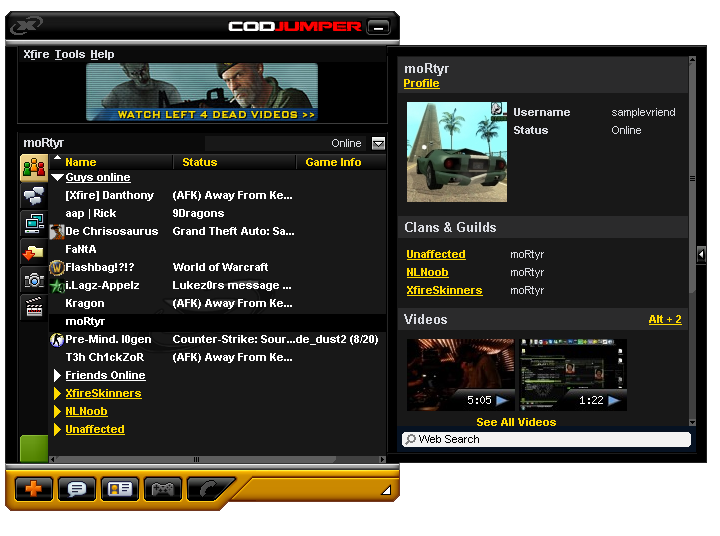
Task: Expand the XfireSkinners group arrow
Action: click(57, 394)
